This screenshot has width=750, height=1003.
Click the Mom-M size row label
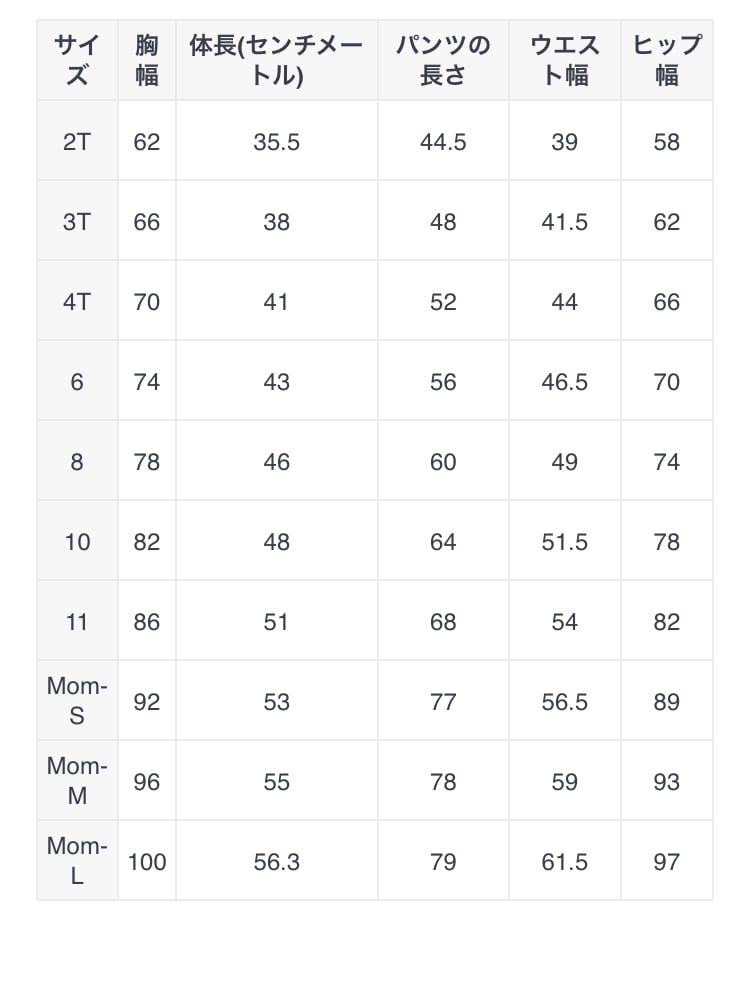77,780
